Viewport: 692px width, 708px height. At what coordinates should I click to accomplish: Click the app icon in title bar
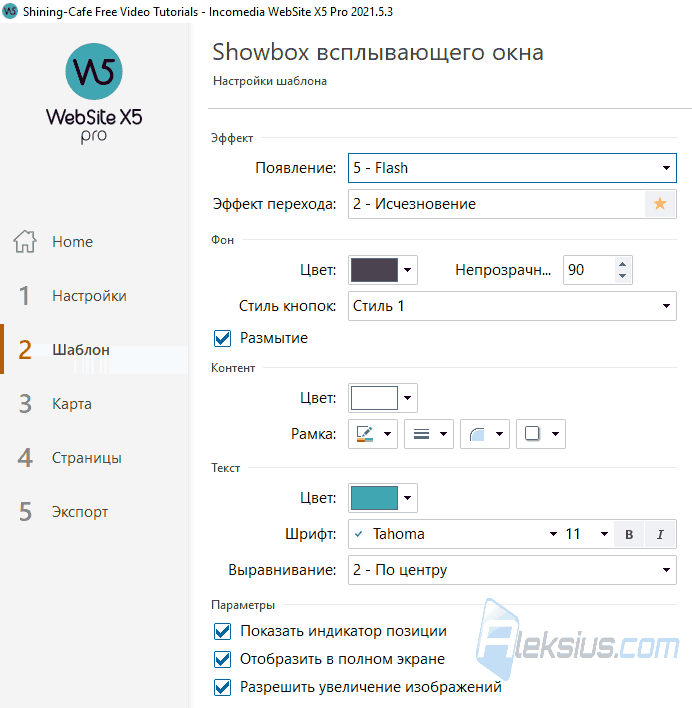pyautogui.click(x=10, y=11)
